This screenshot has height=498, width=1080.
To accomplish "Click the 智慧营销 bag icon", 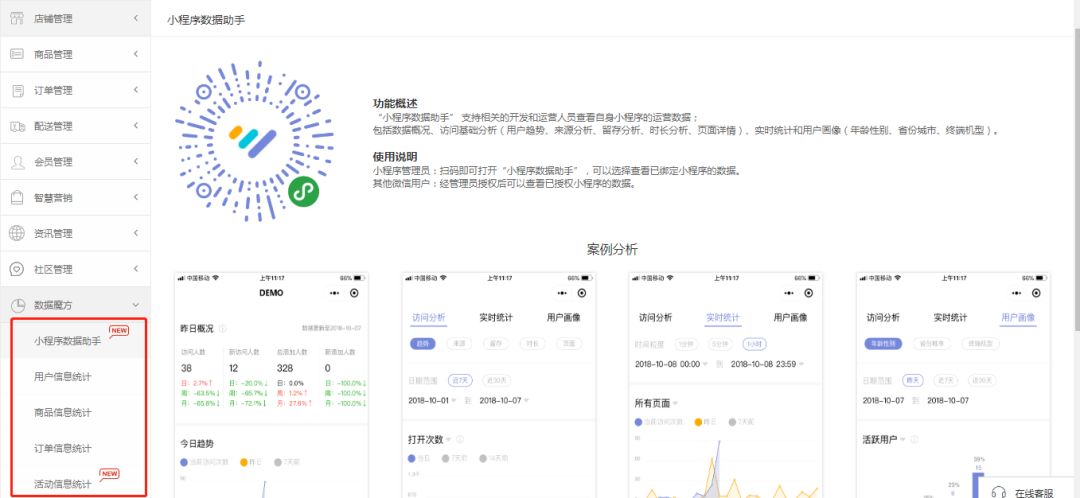I will point(18,198).
